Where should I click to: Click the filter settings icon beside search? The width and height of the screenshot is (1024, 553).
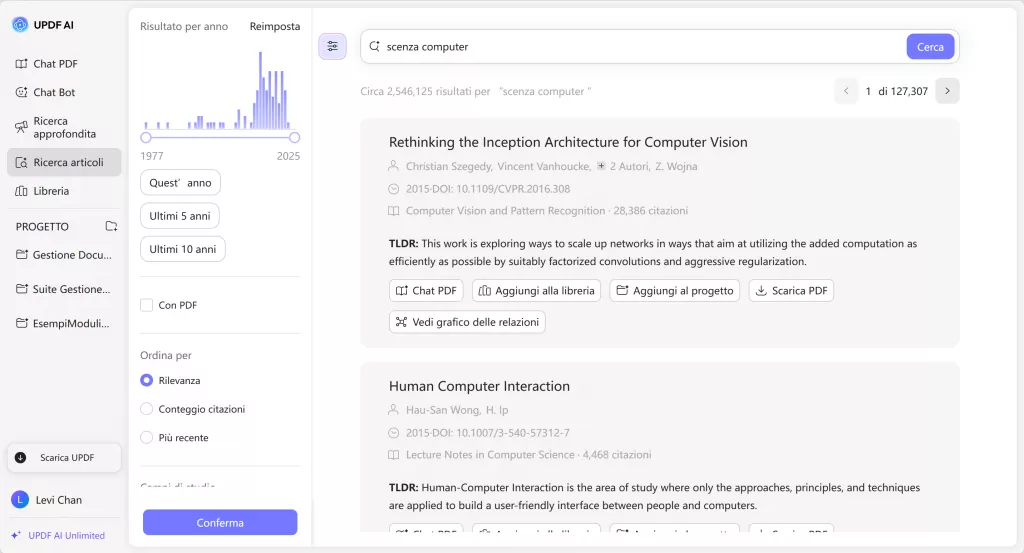pyautogui.click(x=332, y=46)
